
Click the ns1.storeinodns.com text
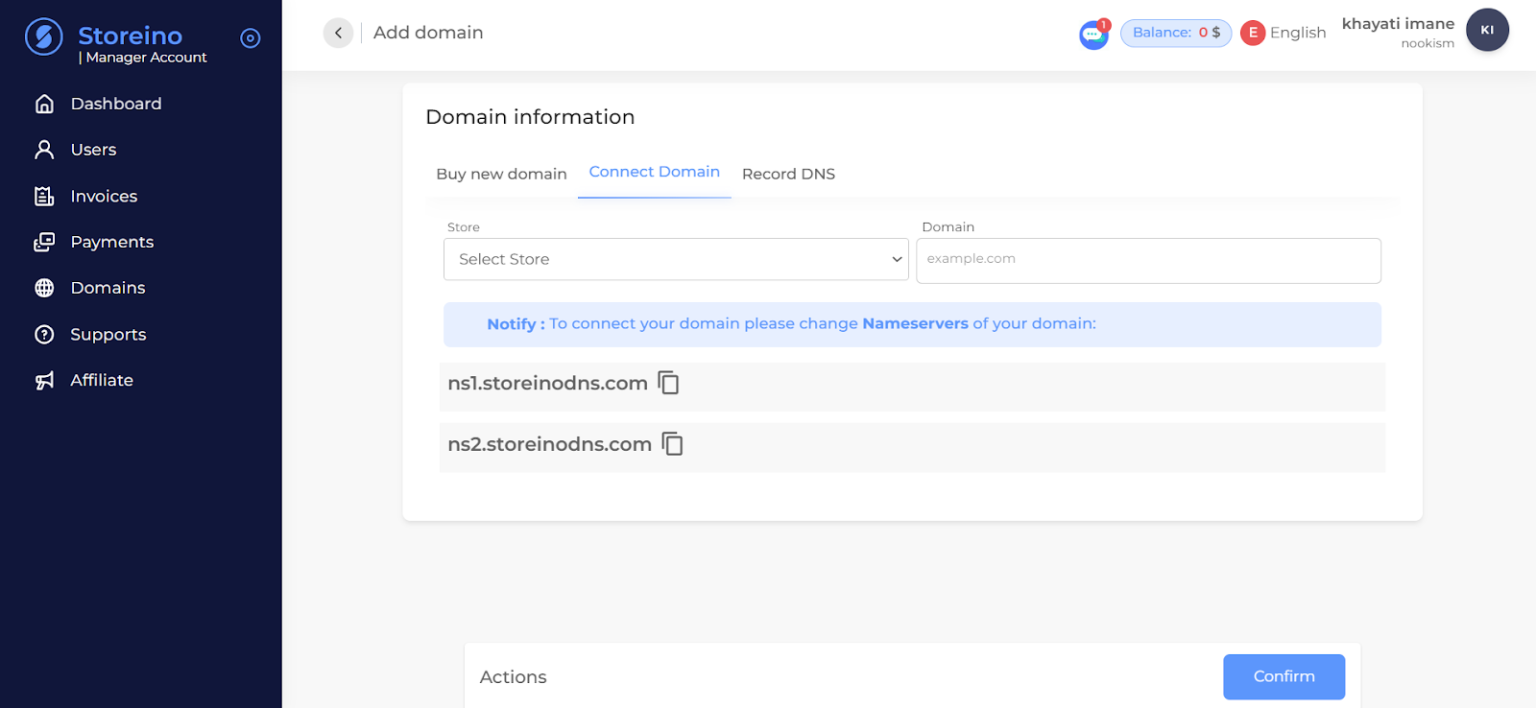click(x=548, y=383)
